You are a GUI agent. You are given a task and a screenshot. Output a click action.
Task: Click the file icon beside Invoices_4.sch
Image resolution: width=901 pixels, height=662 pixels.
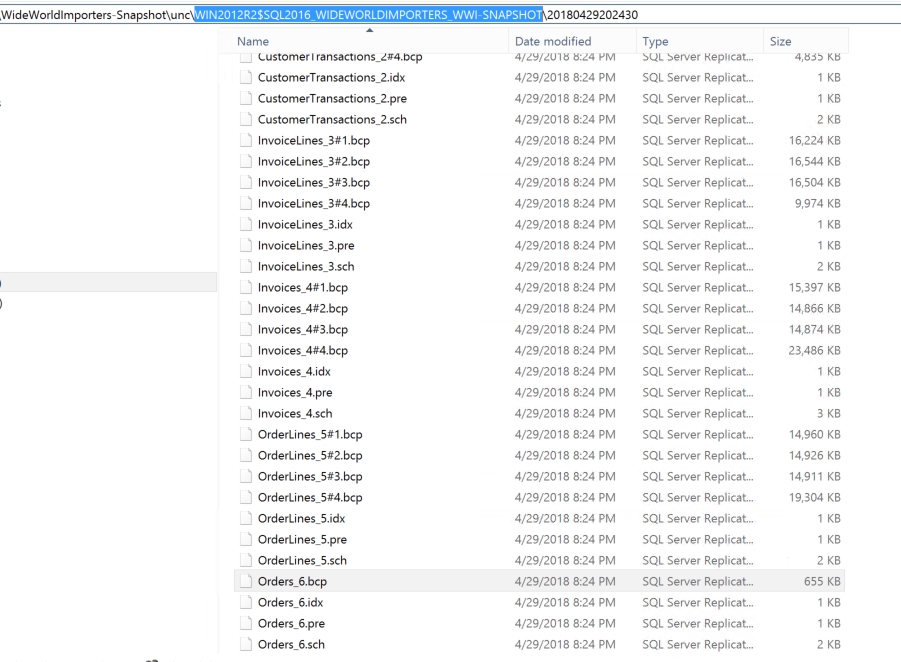click(246, 414)
